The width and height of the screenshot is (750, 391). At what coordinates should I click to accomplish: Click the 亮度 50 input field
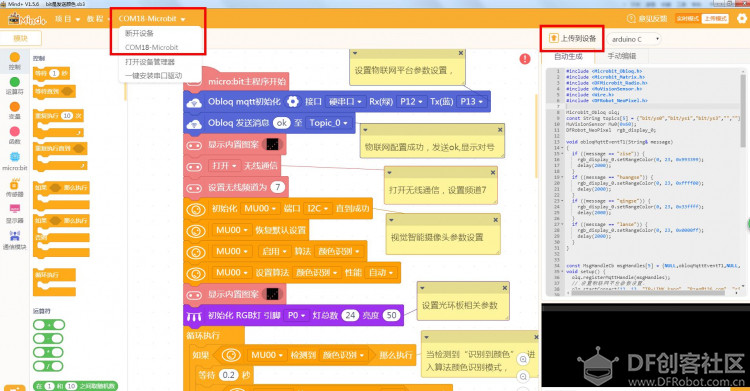point(391,315)
